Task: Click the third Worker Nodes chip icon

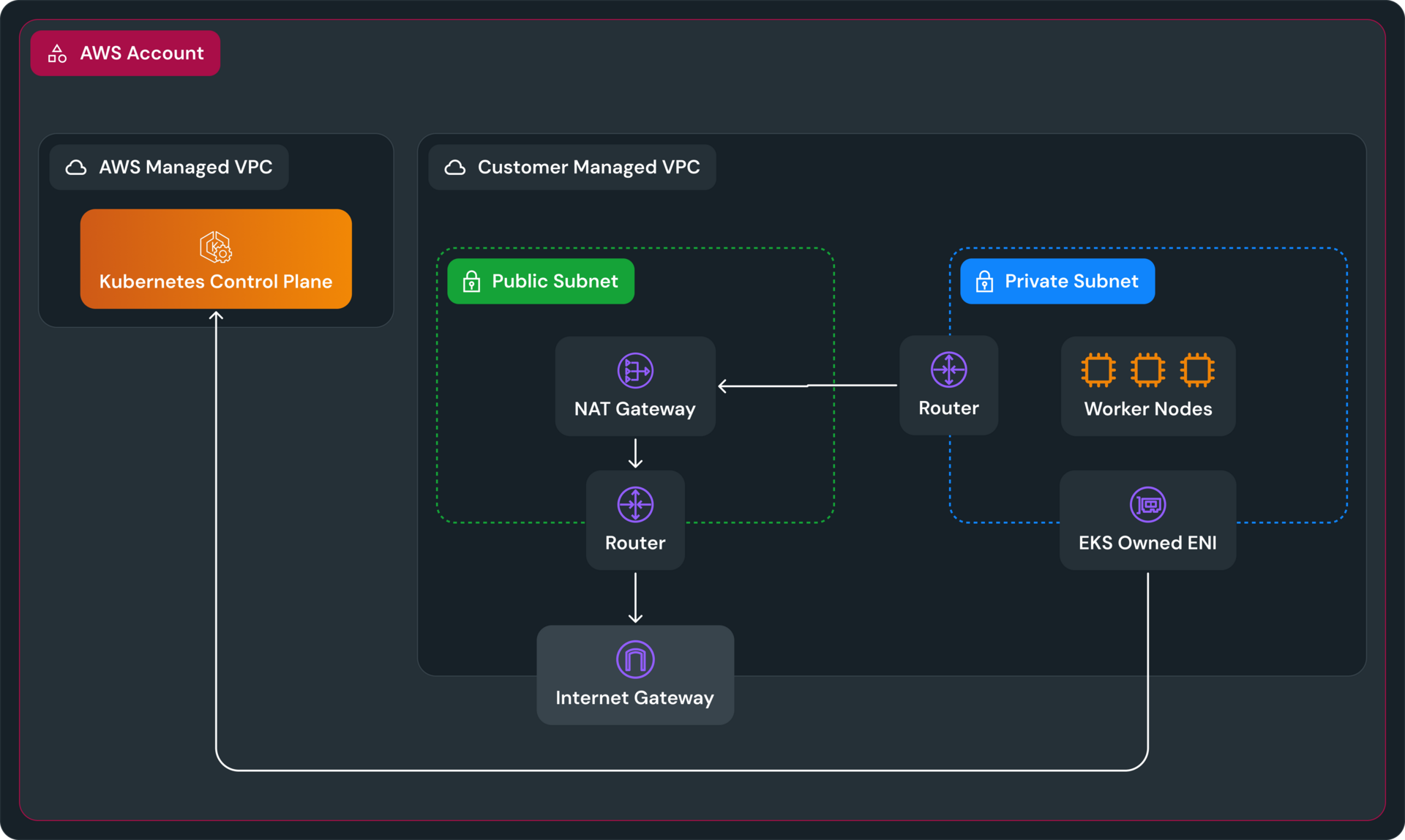Action: click(1197, 370)
